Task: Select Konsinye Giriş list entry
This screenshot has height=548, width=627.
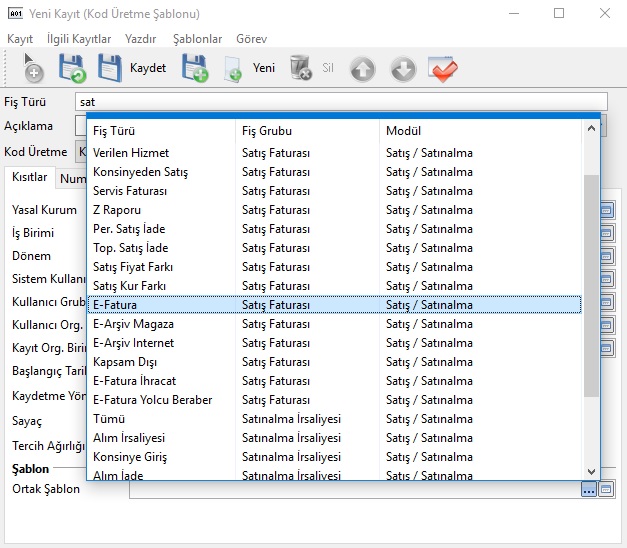Action: pyautogui.click(x=129, y=457)
